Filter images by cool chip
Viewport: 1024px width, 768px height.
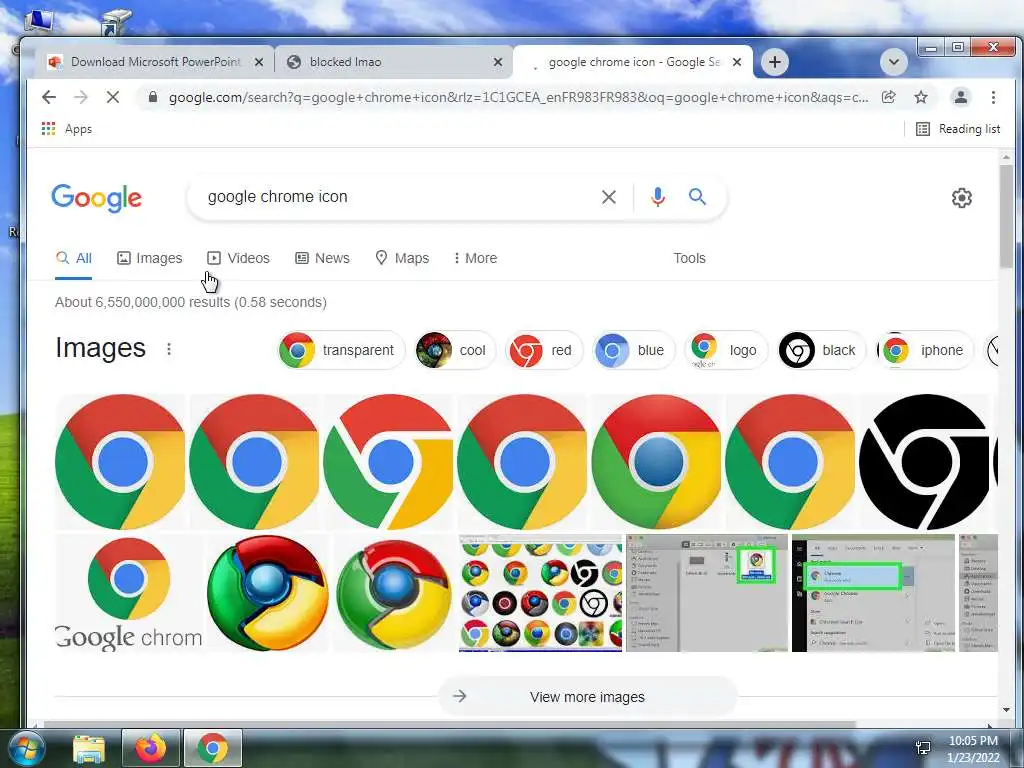point(454,351)
